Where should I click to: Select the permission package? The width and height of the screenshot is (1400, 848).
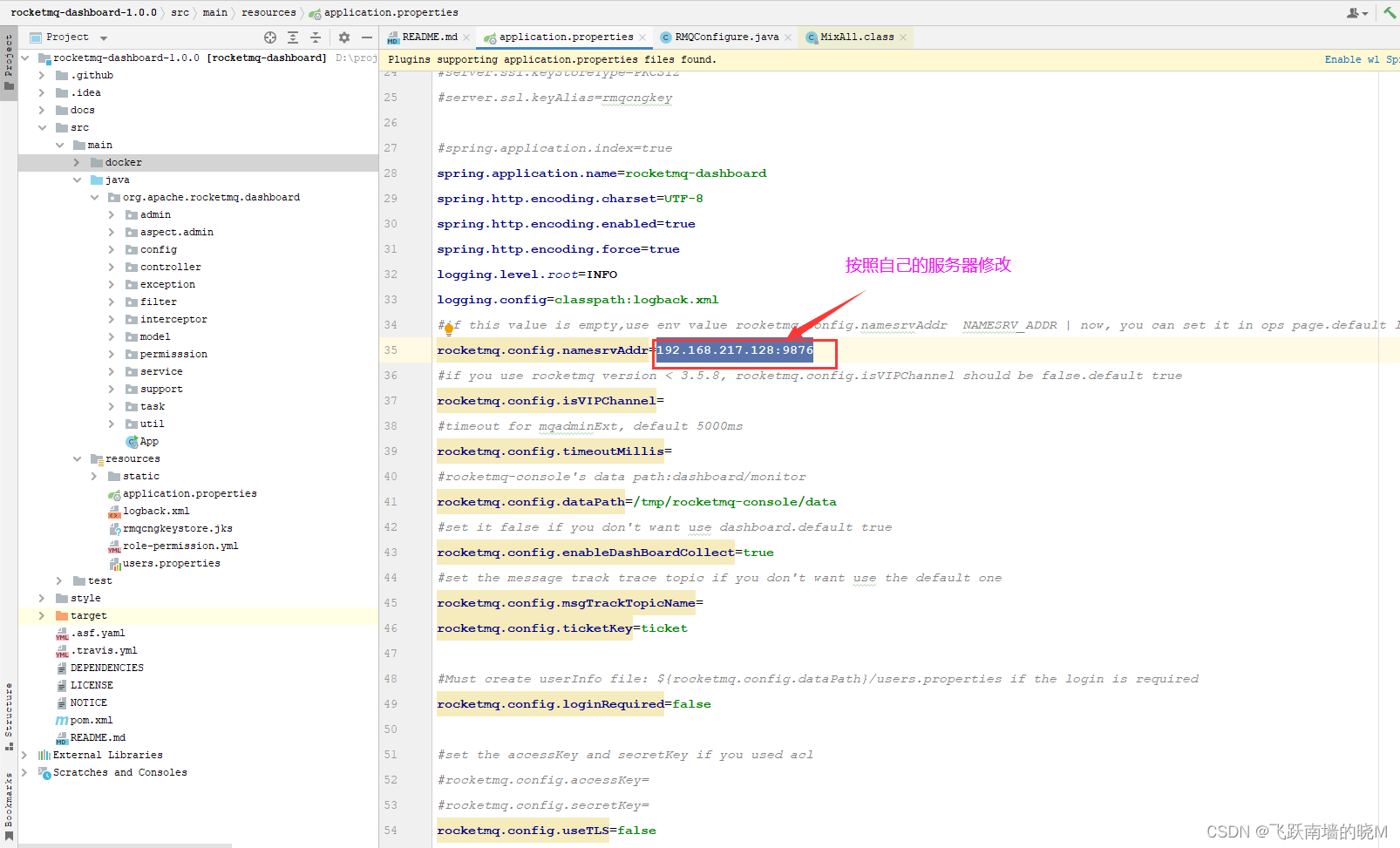tap(173, 355)
